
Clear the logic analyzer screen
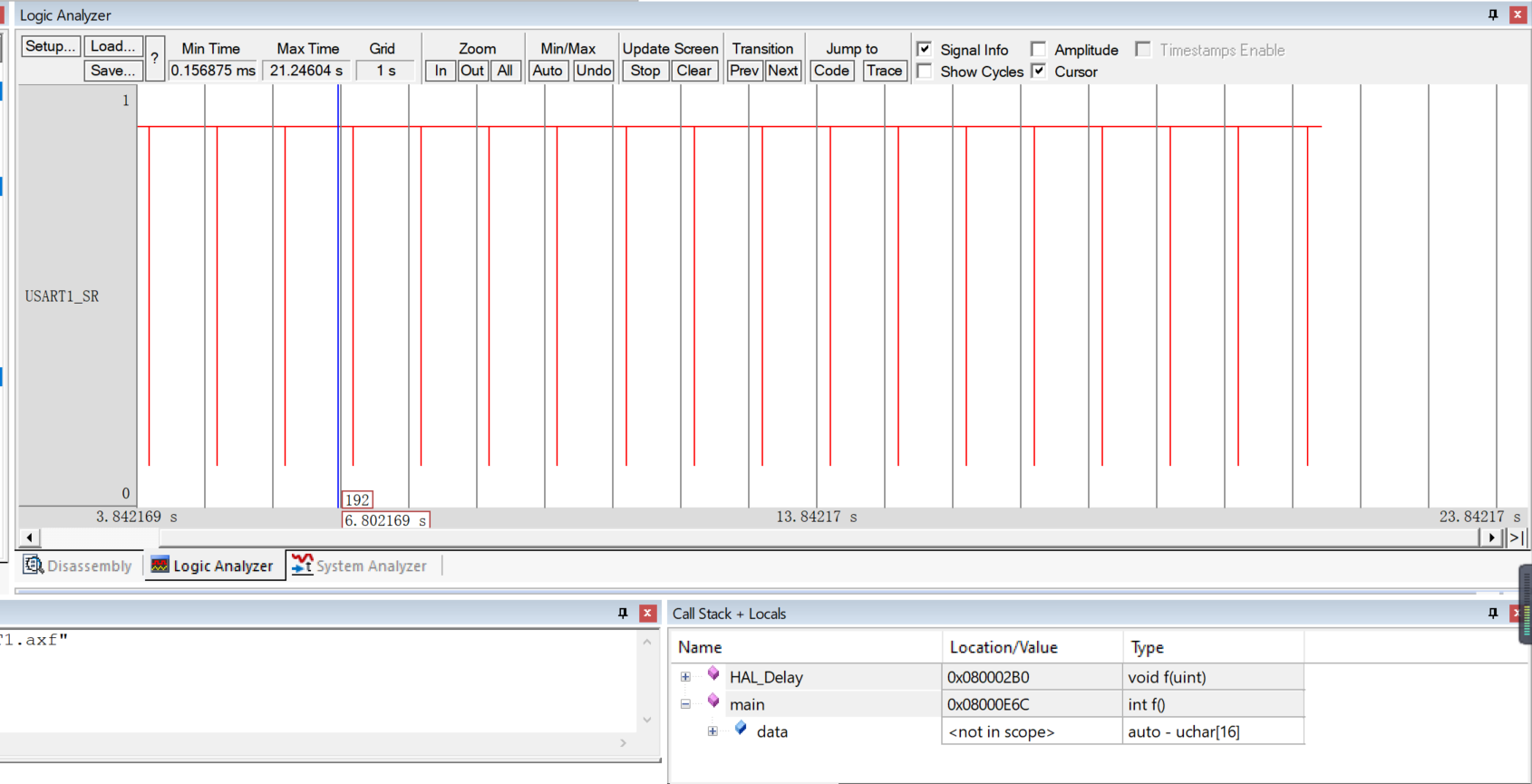point(694,71)
